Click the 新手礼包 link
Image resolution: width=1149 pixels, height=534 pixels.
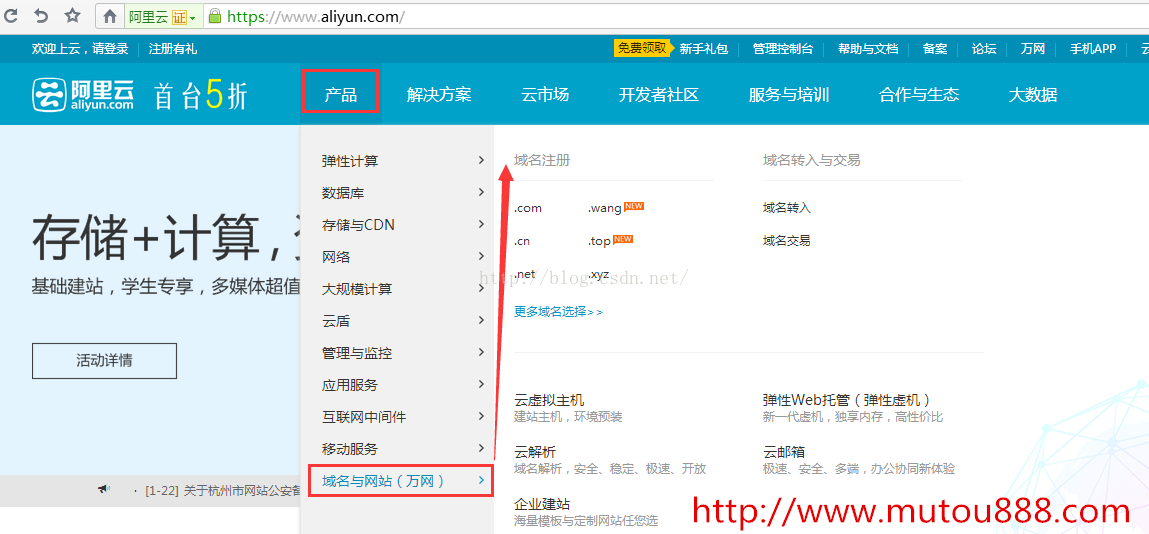(703, 49)
